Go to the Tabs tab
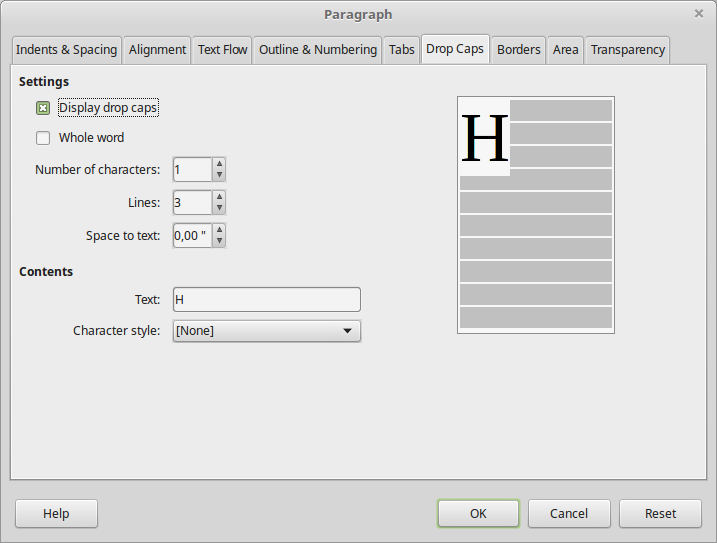The width and height of the screenshot is (717, 543). (401, 50)
